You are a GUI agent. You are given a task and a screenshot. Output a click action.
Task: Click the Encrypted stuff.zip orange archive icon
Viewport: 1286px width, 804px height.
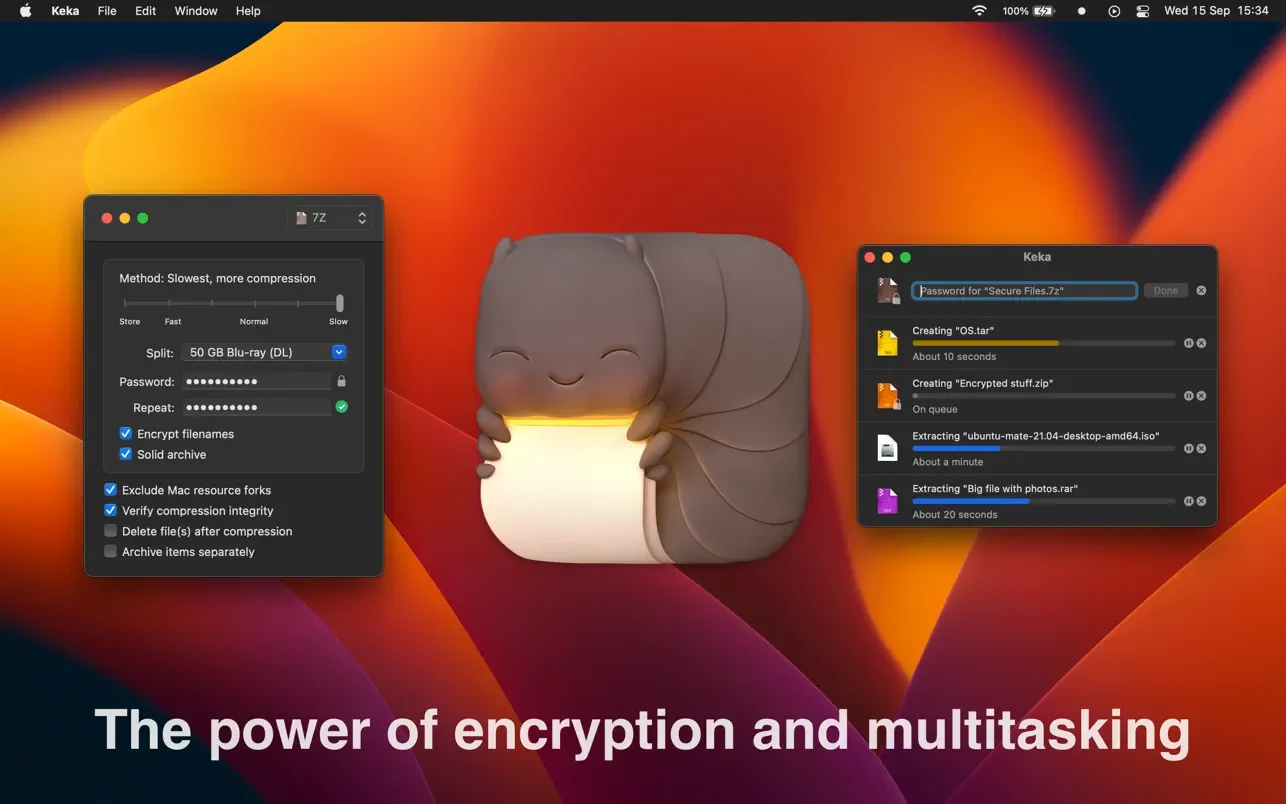pyautogui.click(x=887, y=395)
